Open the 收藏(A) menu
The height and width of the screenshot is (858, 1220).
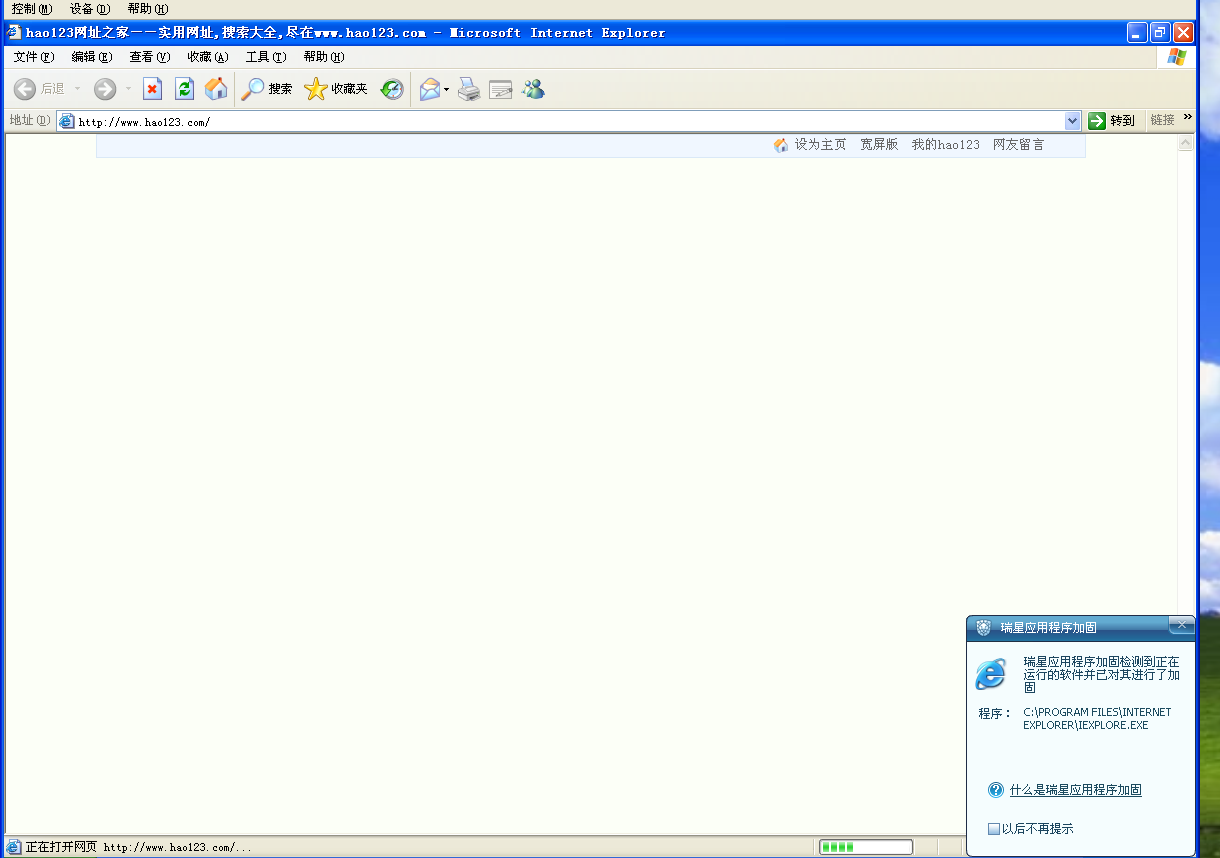tap(208, 57)
